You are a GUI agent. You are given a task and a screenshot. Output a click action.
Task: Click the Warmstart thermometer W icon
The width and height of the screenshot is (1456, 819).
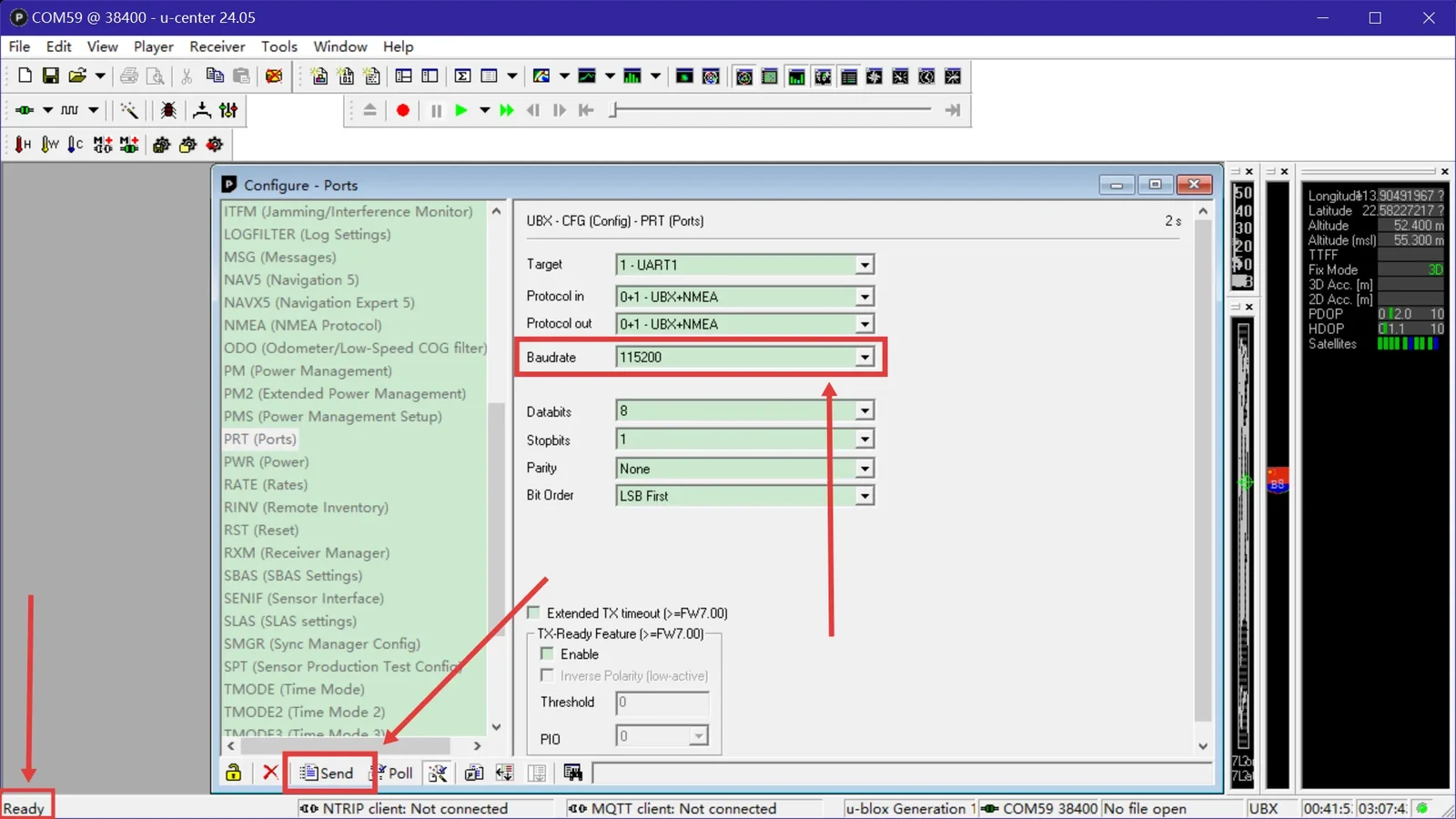(50, 144)
